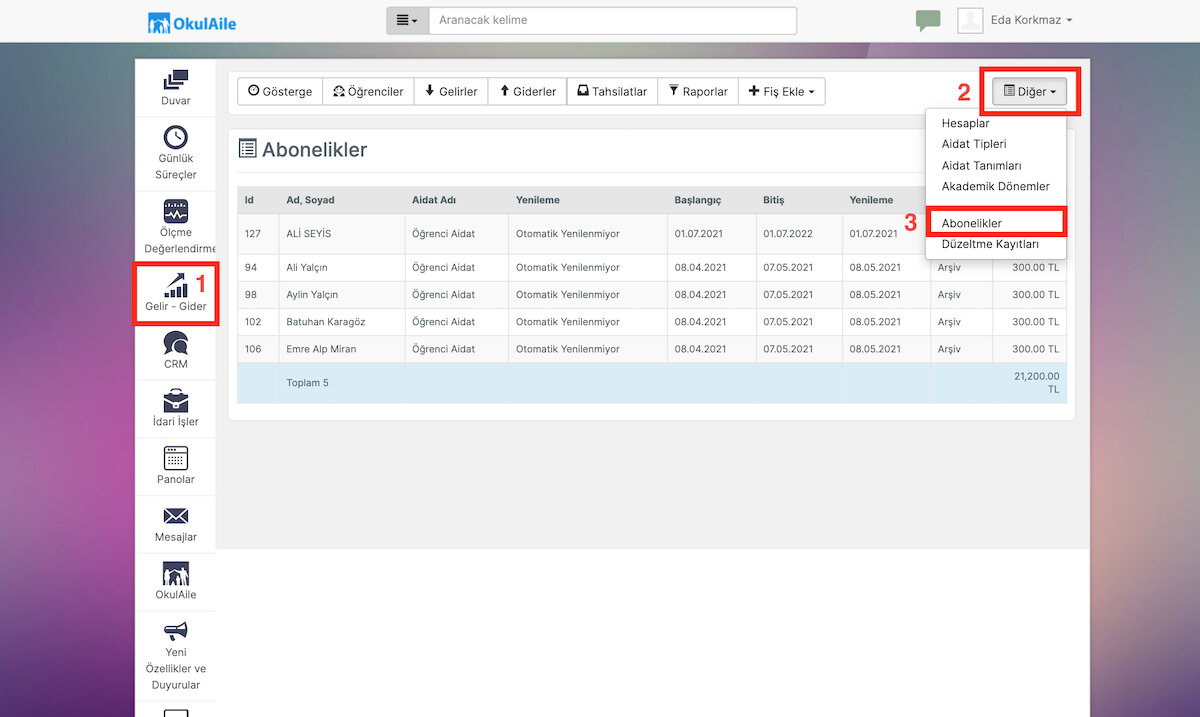1200x717 pixels.
Task: Open the Raporlar section
Action: [698, 91]
